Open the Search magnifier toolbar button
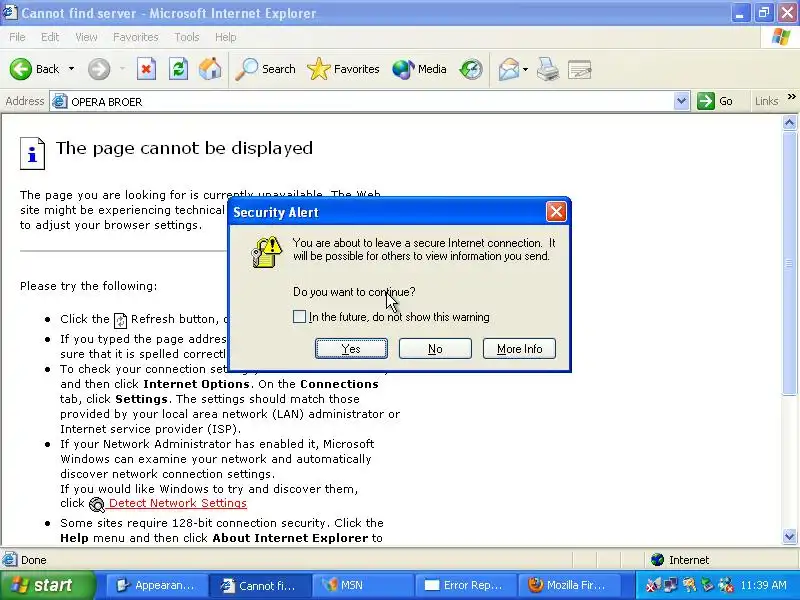The height and width of the screenshot is (600, 800). coord(265,69)
